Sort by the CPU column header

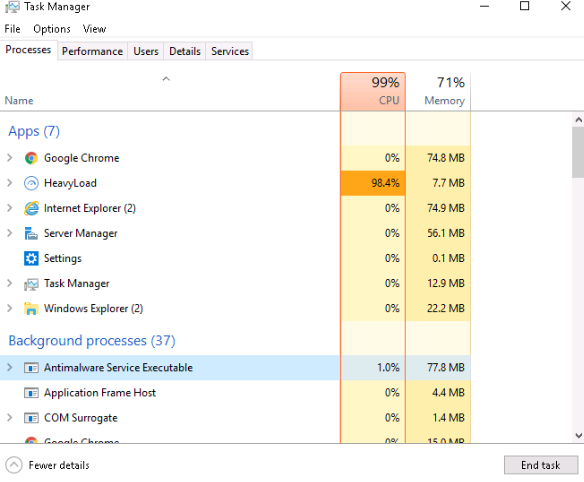coord(373,92)
